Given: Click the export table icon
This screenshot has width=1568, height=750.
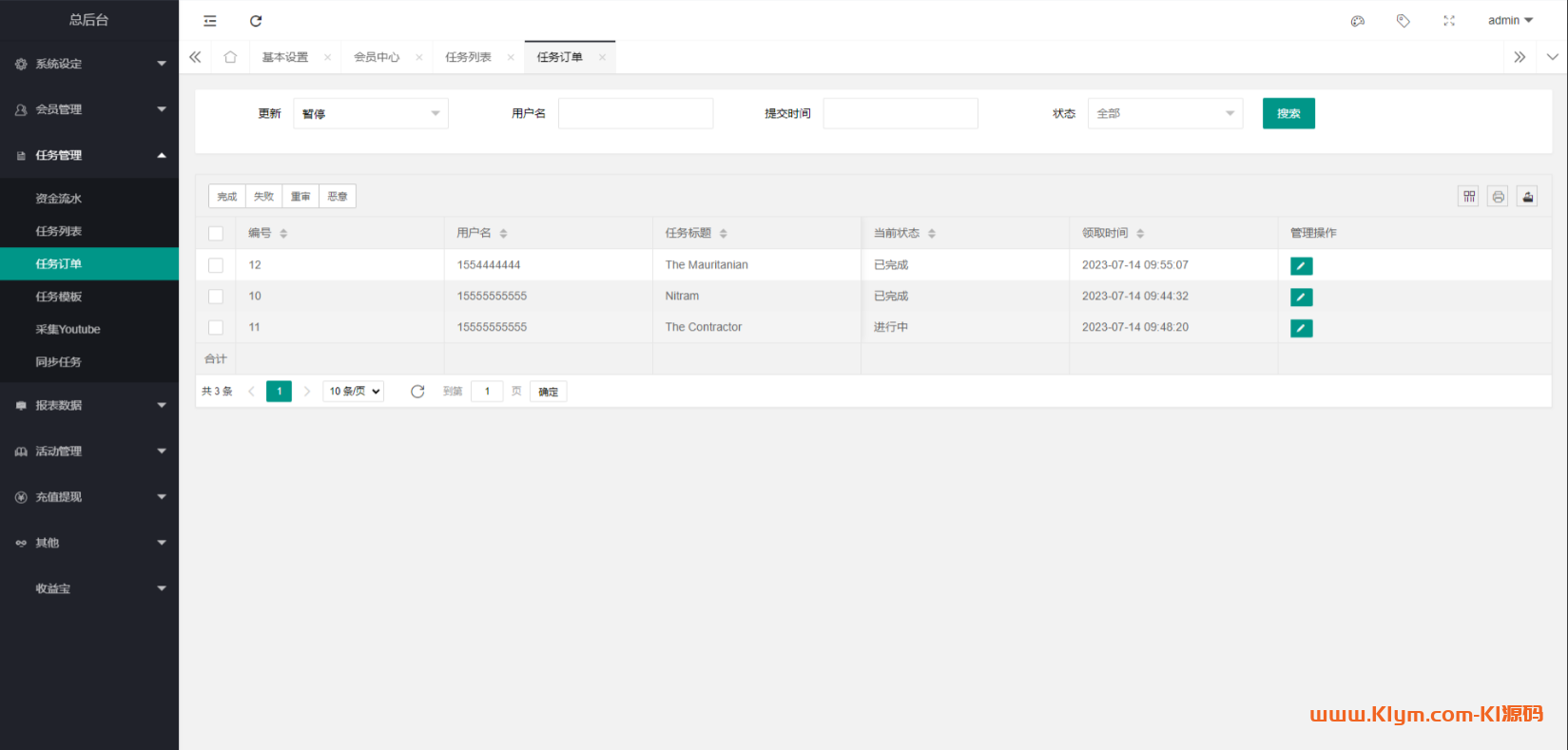Looking at the screenshot, I should pyautogui.click(x=1527, y=197).
